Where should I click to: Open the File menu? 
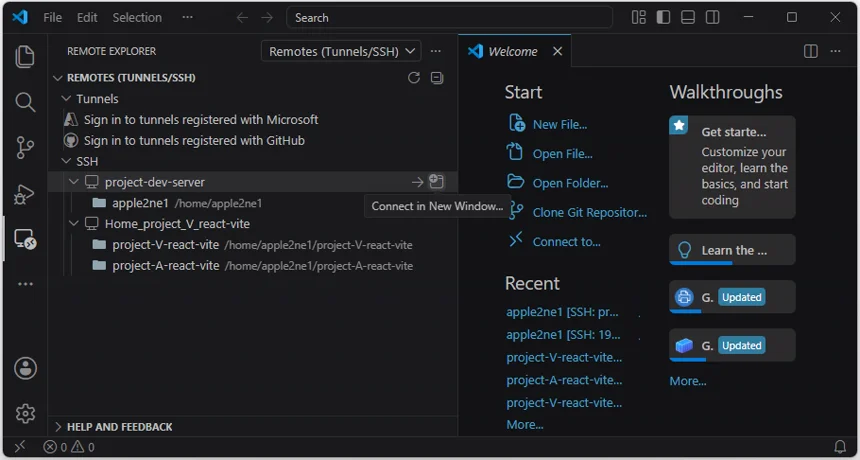(x=53, y=18)
